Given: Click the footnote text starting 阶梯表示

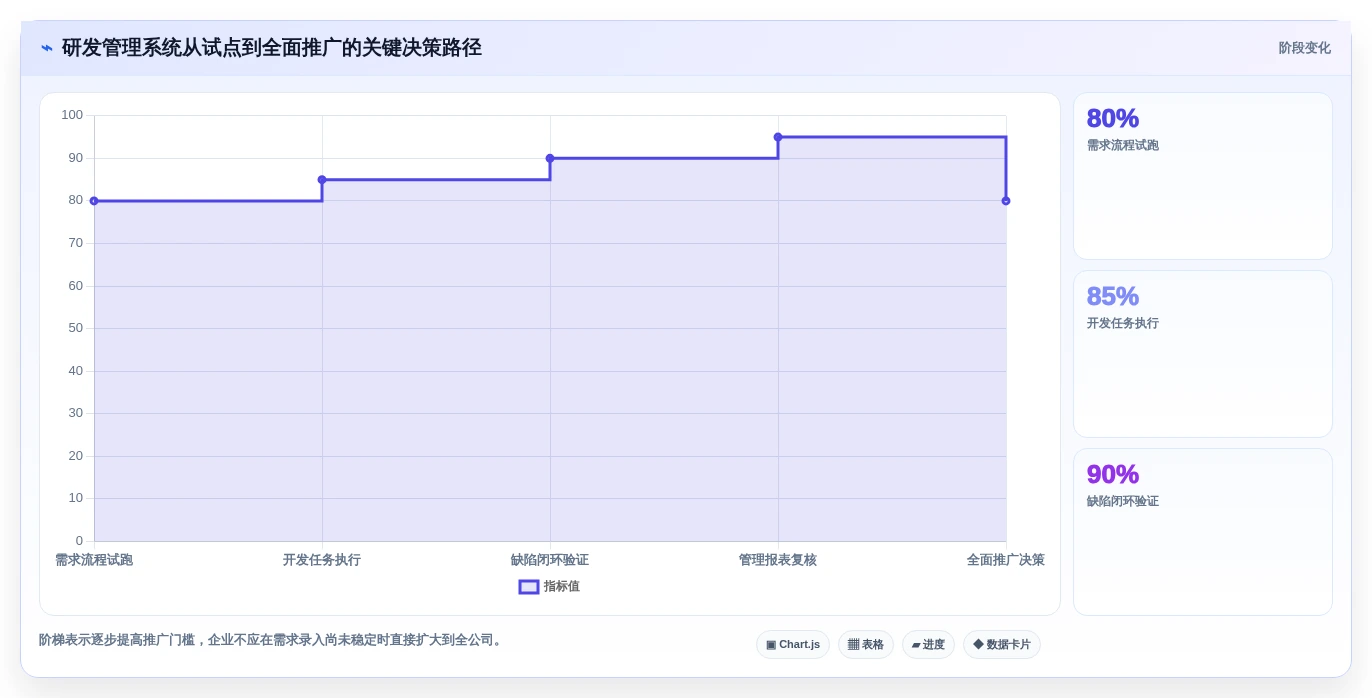Looking at the screenshot, I should click(x=272, y=640).
